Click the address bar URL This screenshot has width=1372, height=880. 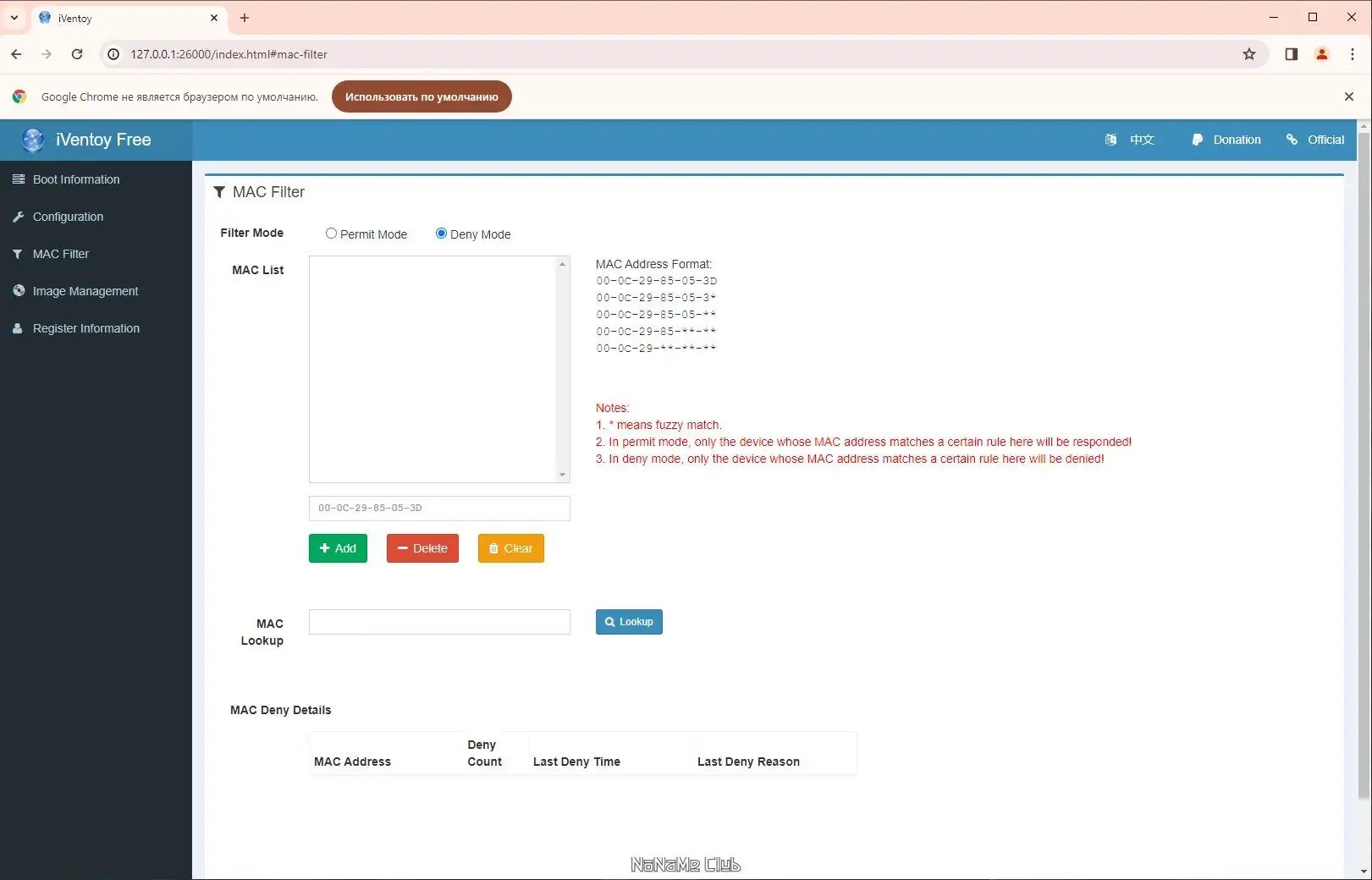pos(229,54)
